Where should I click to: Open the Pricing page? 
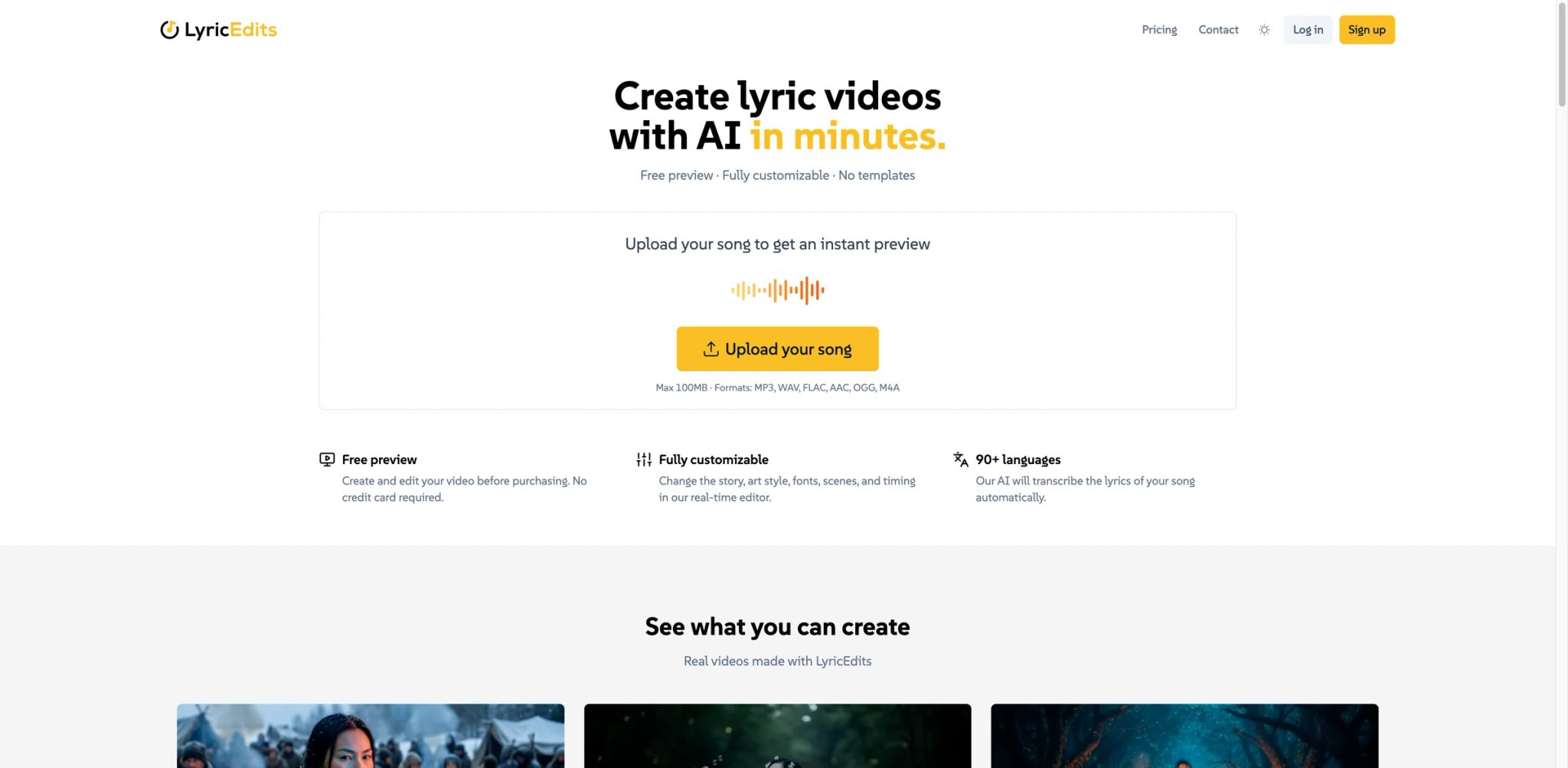click(1159, 30)
